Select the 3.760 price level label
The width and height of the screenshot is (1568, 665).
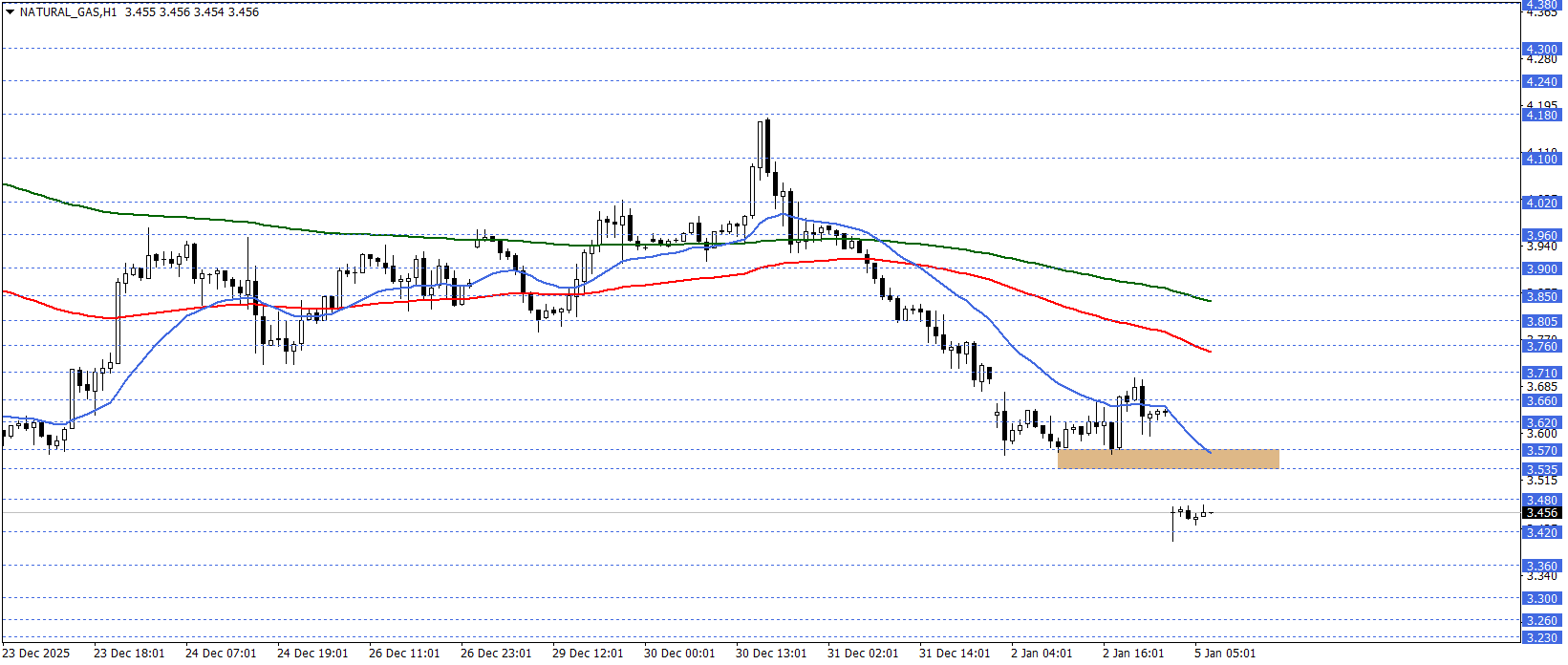point(1540,347)
